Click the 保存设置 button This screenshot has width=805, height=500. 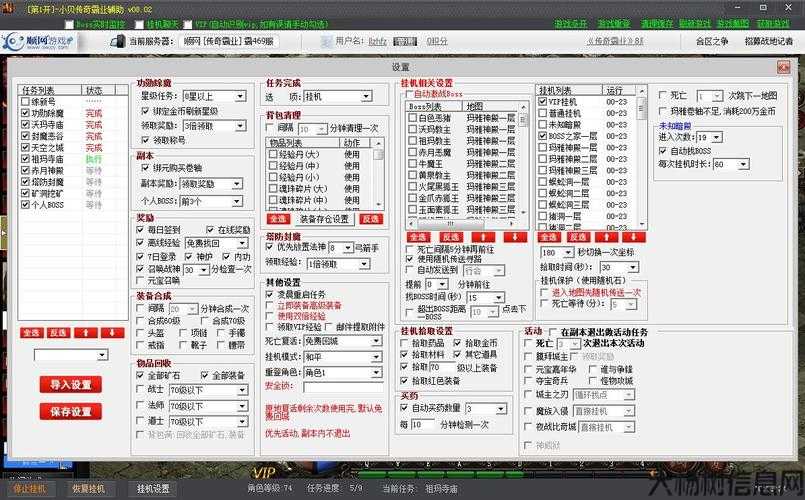click(70, 411)
